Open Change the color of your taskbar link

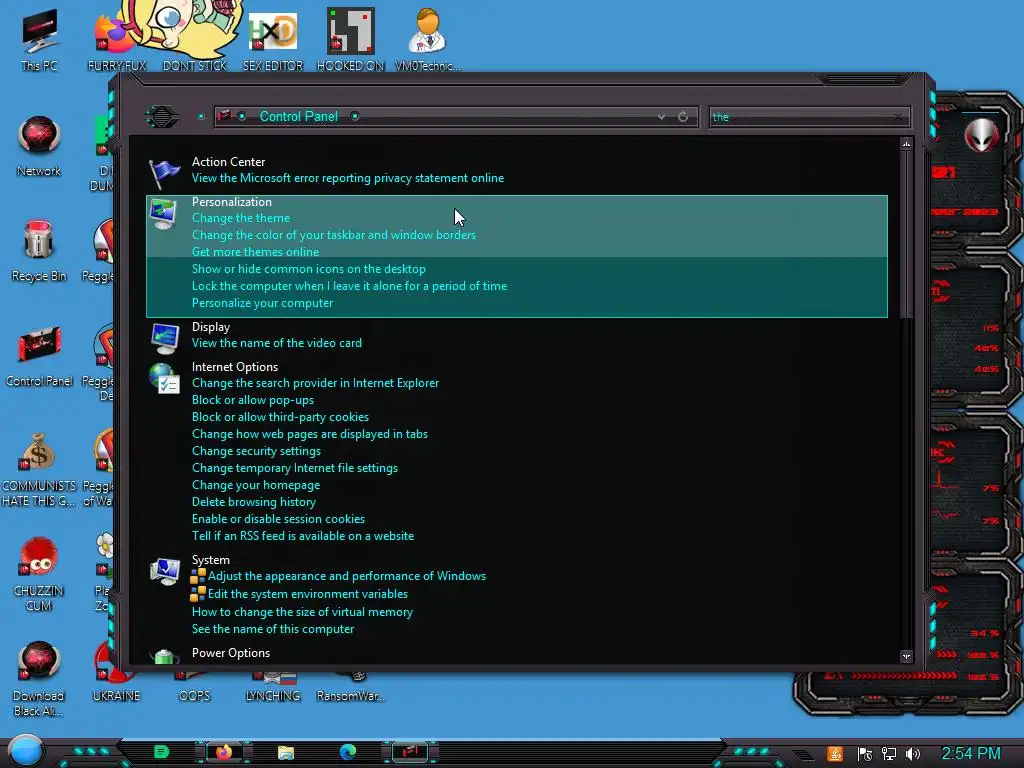(334, 235)
